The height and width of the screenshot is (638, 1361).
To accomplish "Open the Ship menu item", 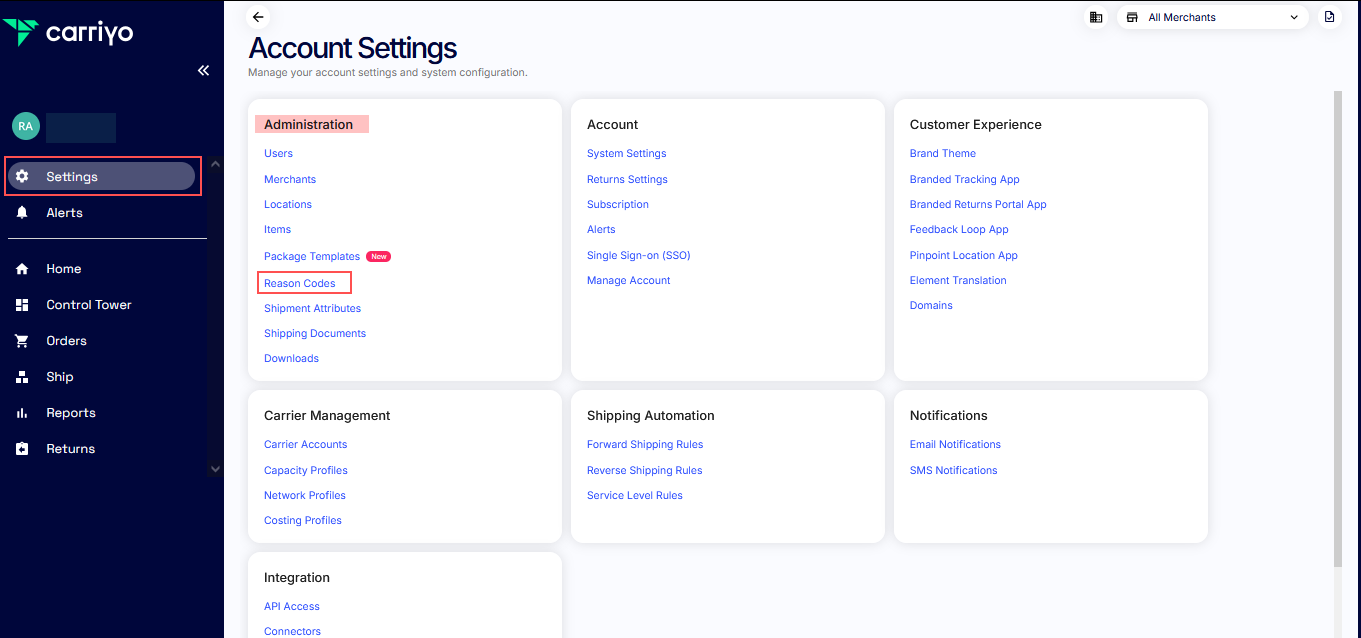I will [x=59, y=377].
